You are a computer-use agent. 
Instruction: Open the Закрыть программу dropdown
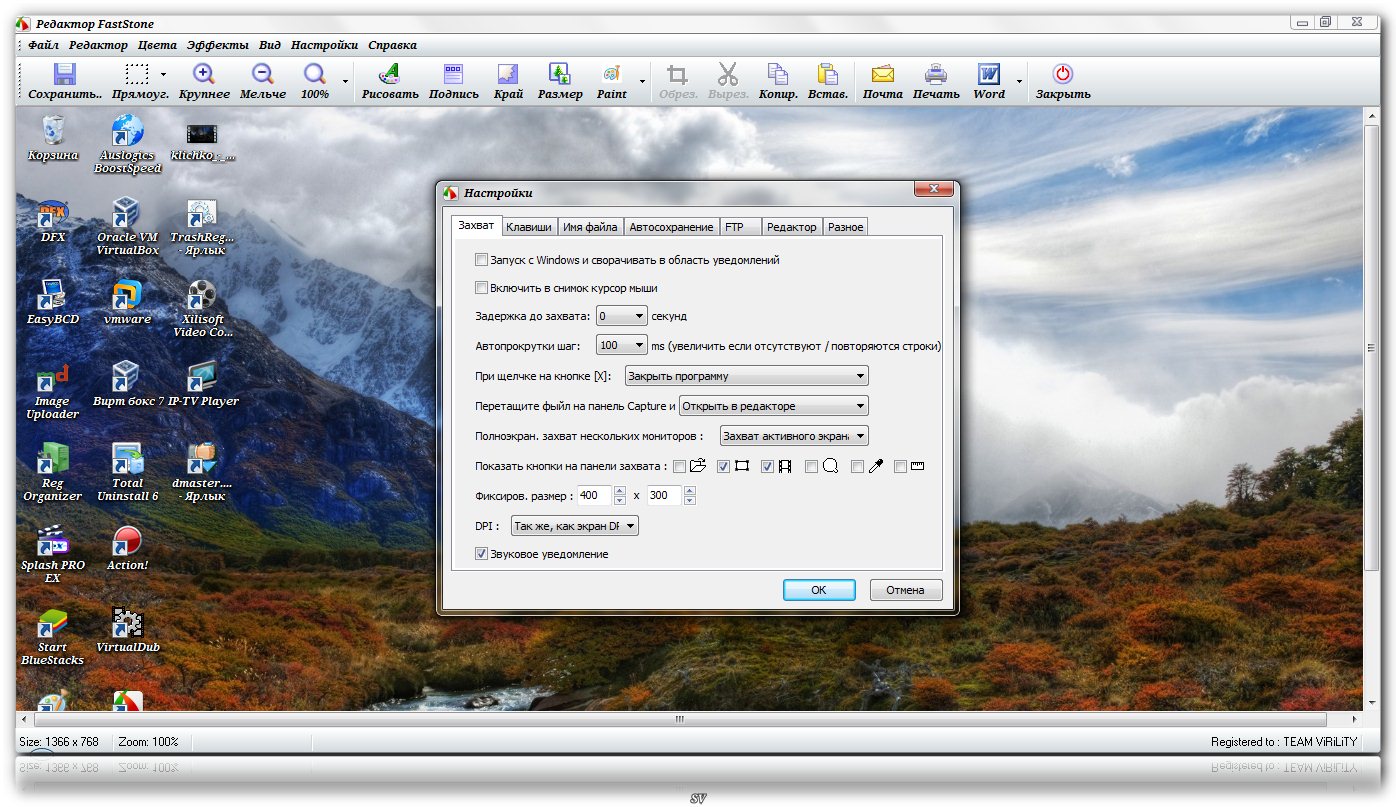pos(746,377)
